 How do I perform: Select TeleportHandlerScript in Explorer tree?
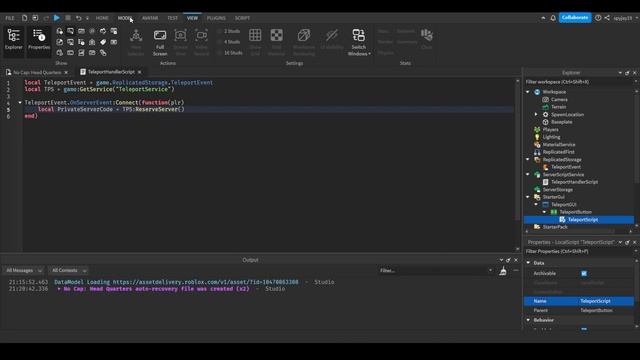(x=574, y=182)
